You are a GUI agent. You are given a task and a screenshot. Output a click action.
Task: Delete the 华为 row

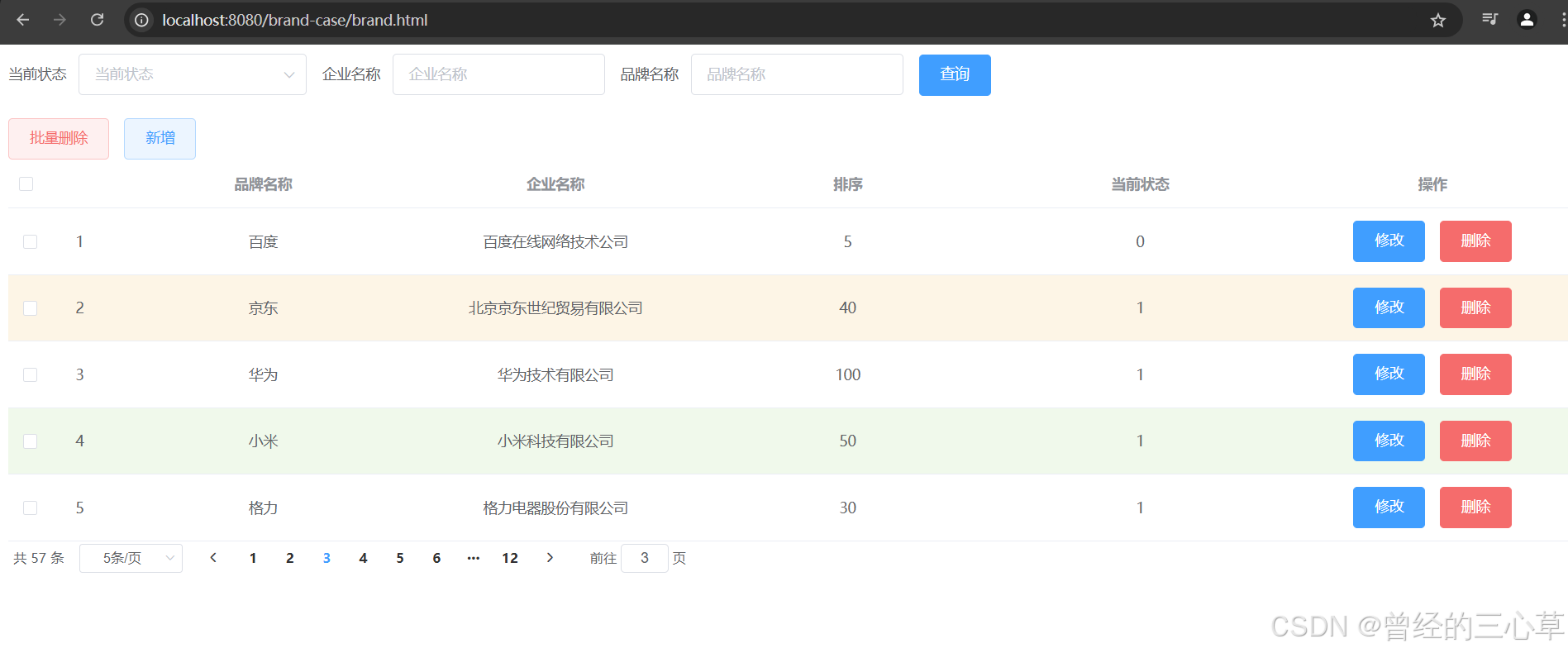(1475, 374)
